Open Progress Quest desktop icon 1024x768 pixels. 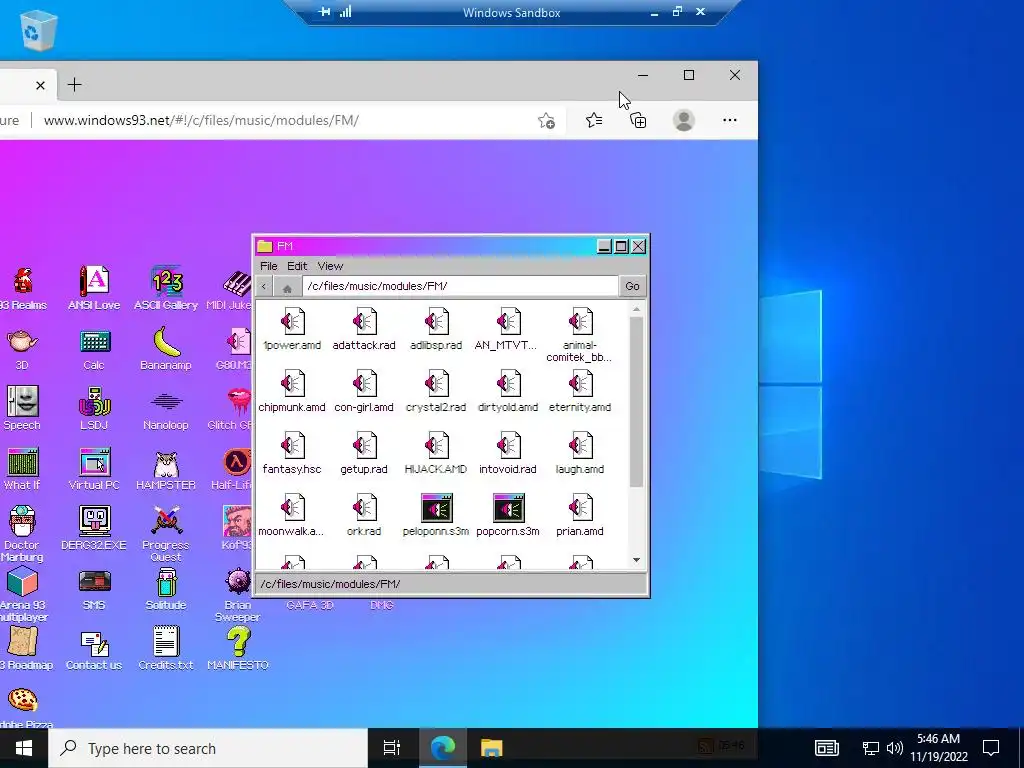coord(166,534)
